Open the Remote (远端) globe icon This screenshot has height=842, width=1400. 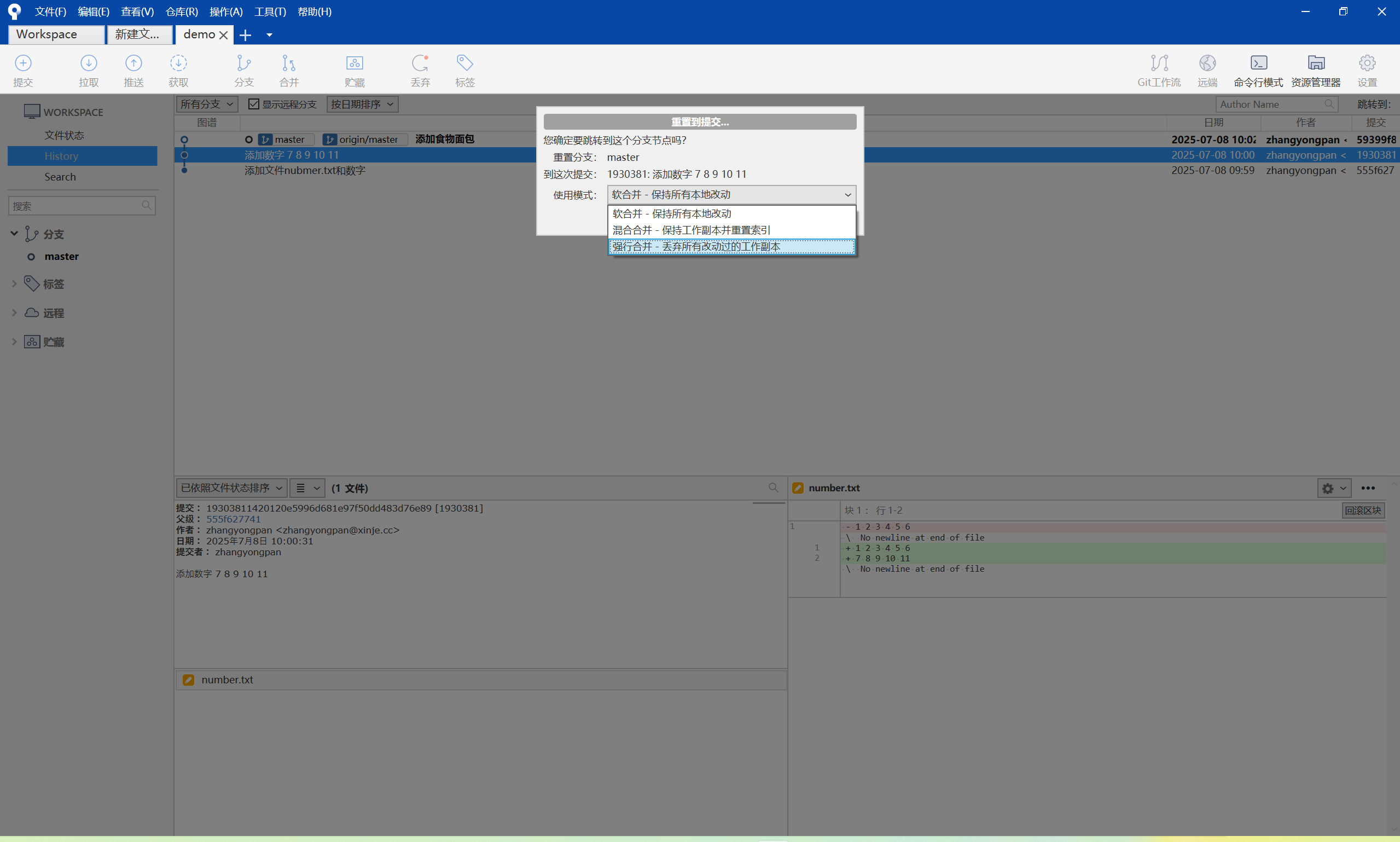(1208, 62)
